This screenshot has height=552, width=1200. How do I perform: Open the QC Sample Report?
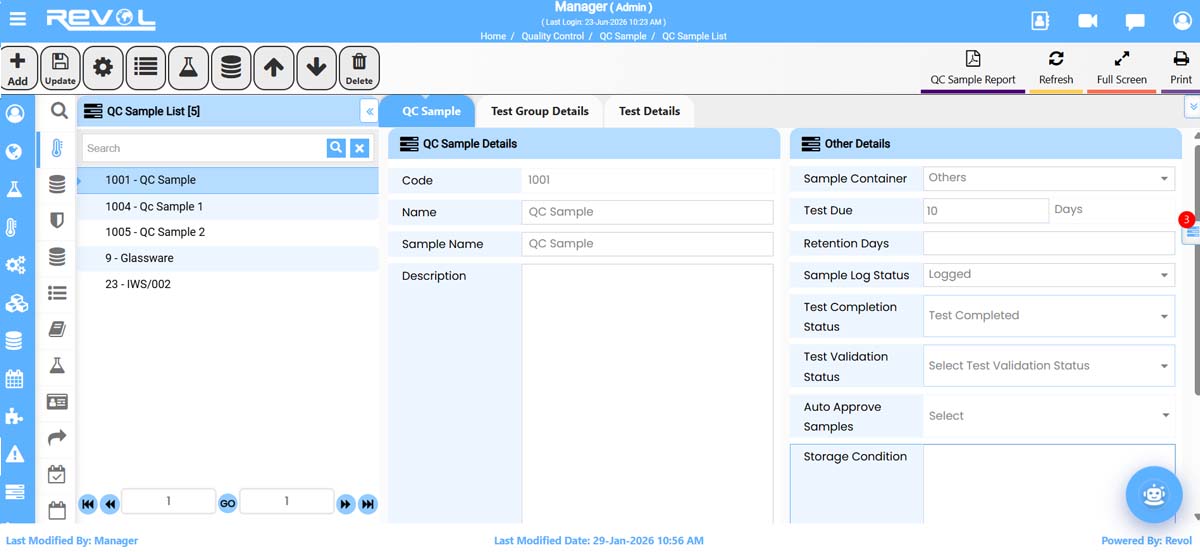click(972, 68)
